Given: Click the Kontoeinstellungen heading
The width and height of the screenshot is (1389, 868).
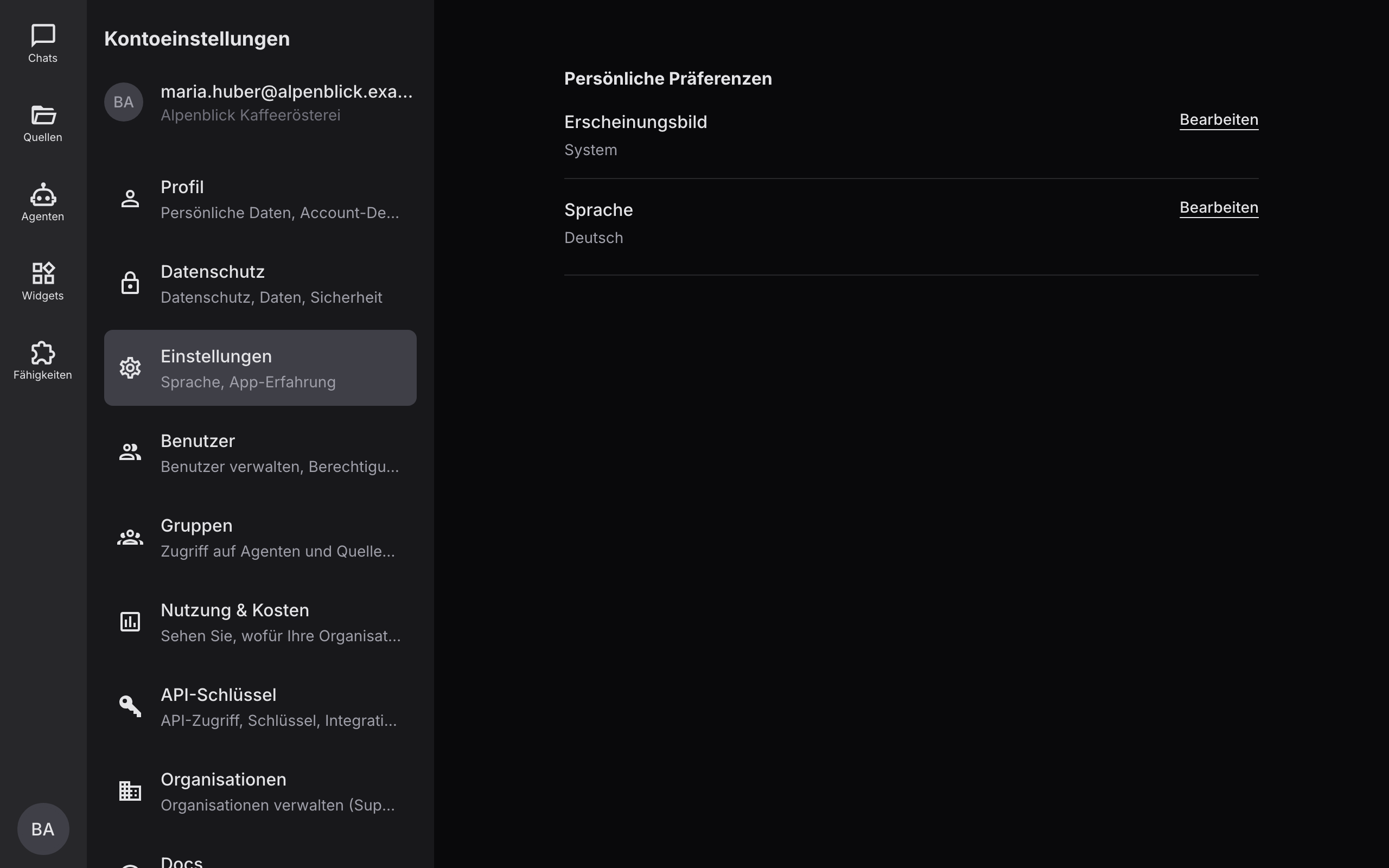Looking at the screenshot, I should [x=197, y=39].
